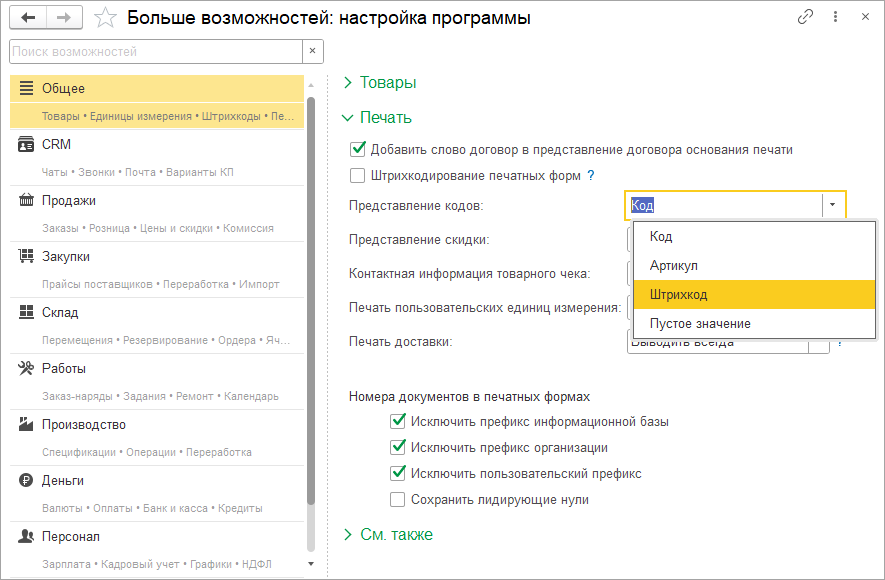Choose Артикул in the dropdown list
The height and width of the screenshot is (580, 885).
pyautogui.click(x=674, y=266)
